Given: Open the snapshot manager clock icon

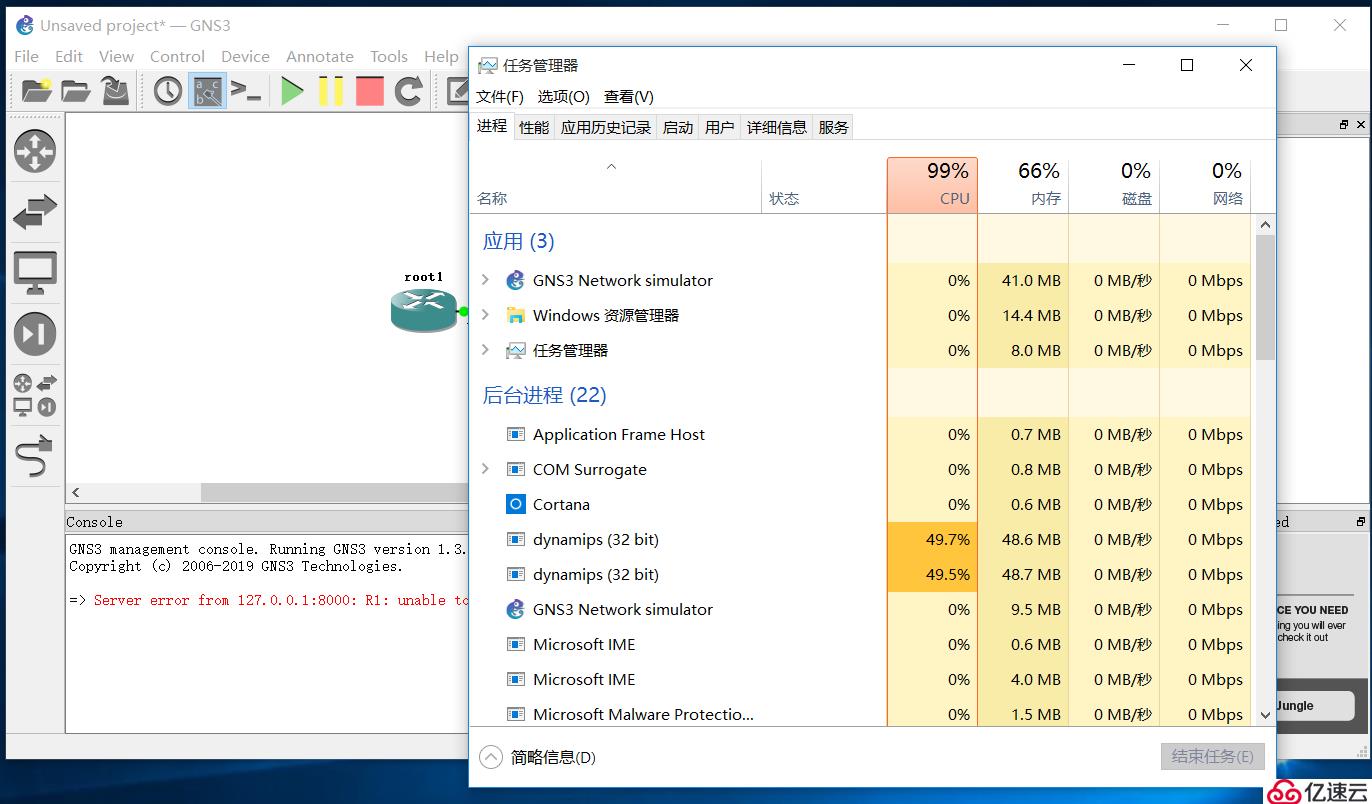Looking at the screenshot, I should 168,91.
